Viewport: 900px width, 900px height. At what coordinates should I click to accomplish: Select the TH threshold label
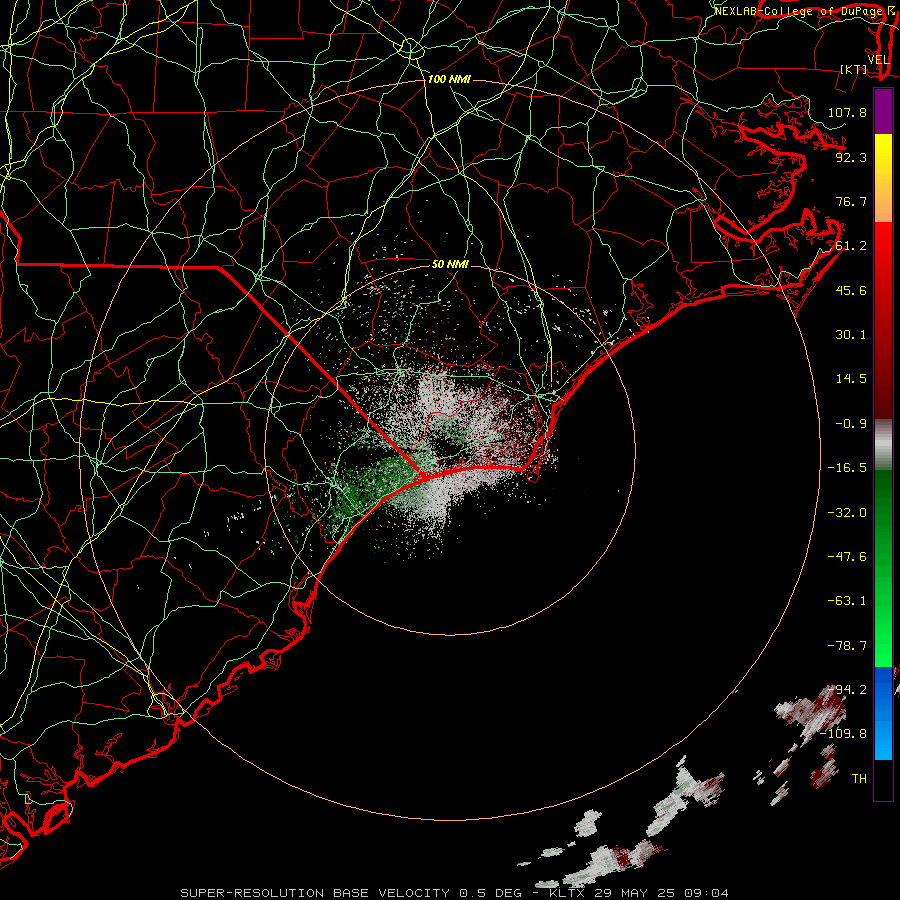pyautogui.click(x=859, y=779)
